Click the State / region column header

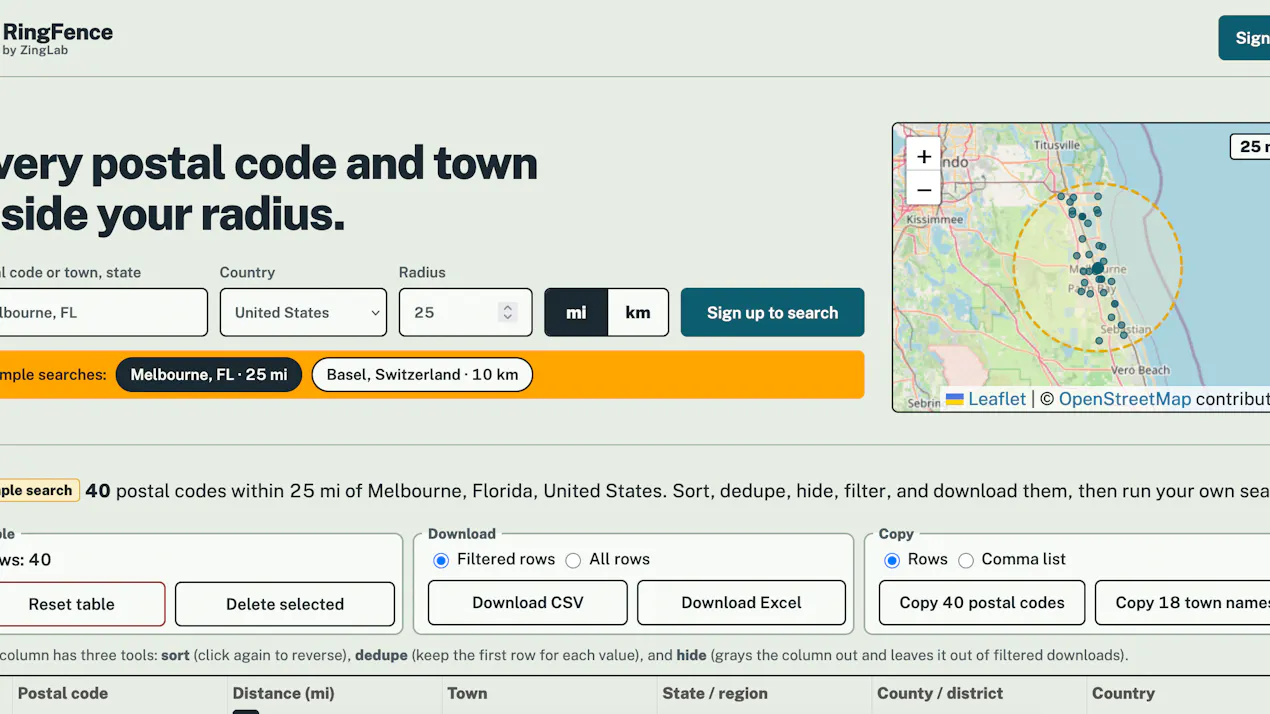click(x=715, y=693)
